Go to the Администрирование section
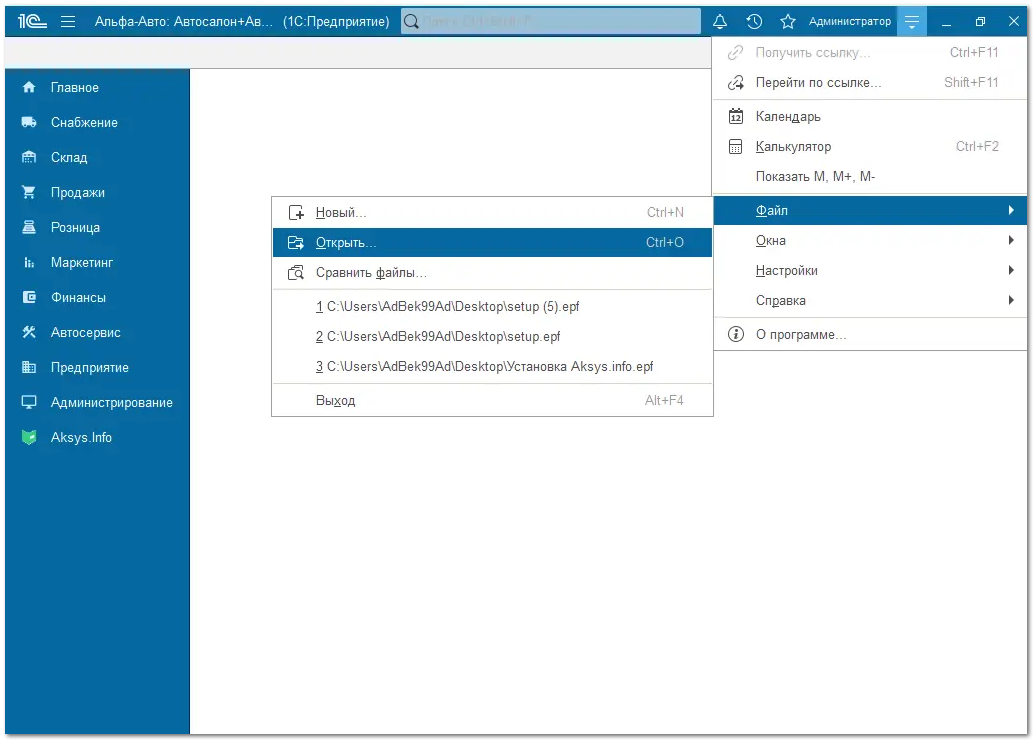This screenshot has height=743, width=1036. pos(97,402)
